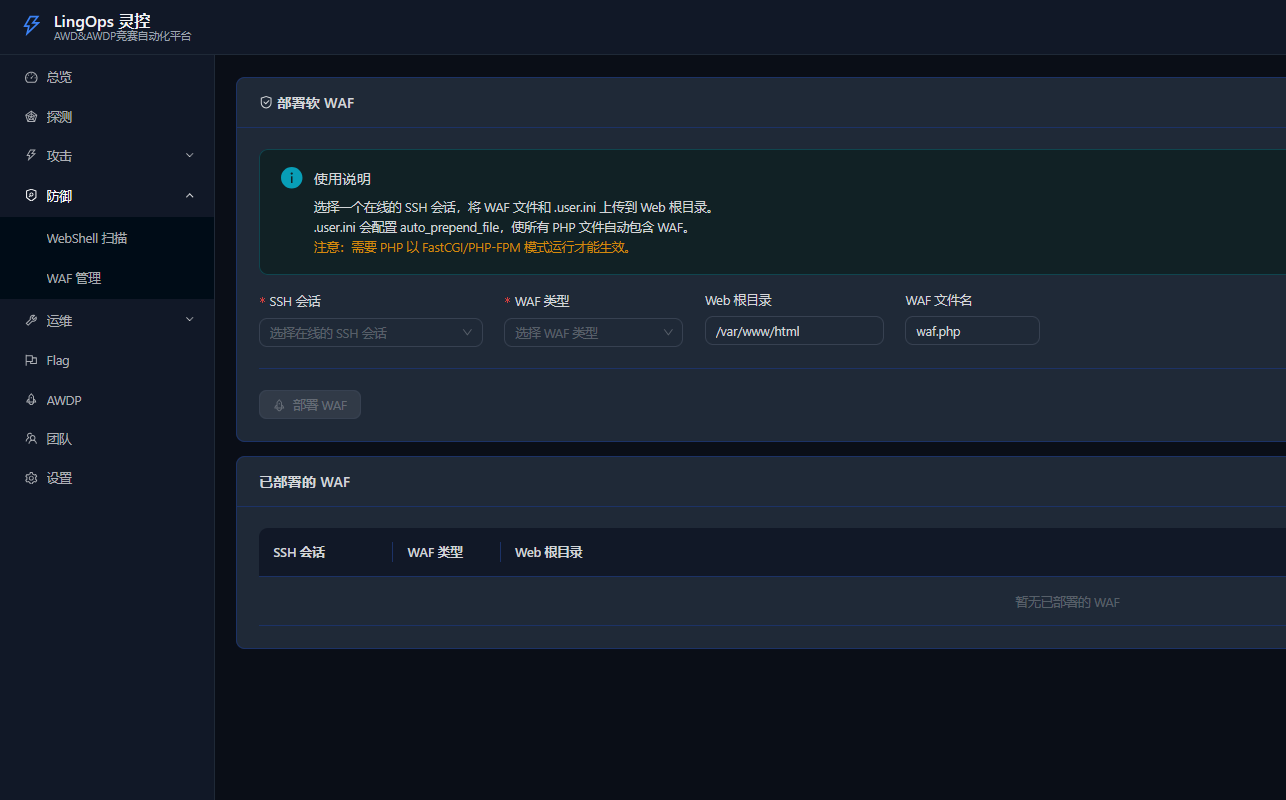Click the 总览 dashboard gauge icon
Image resolution: width=1286 pixels, height=800 pixels.
click(x=31, y=77)
